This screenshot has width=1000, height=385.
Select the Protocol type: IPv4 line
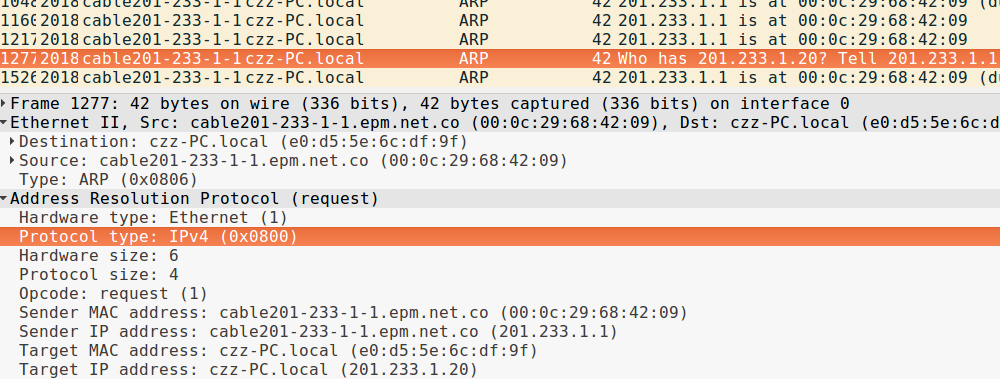(500, 237)
